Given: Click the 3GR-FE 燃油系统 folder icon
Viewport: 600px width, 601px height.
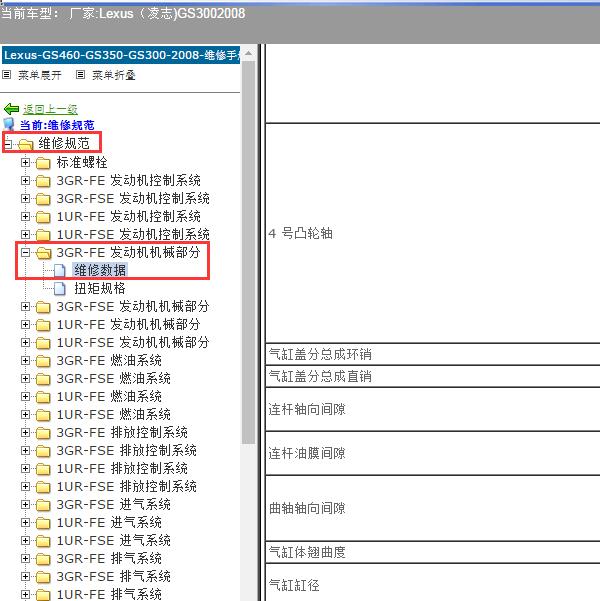Looking at the screenshot, I should pyautogui.click(x=43, y=361).
